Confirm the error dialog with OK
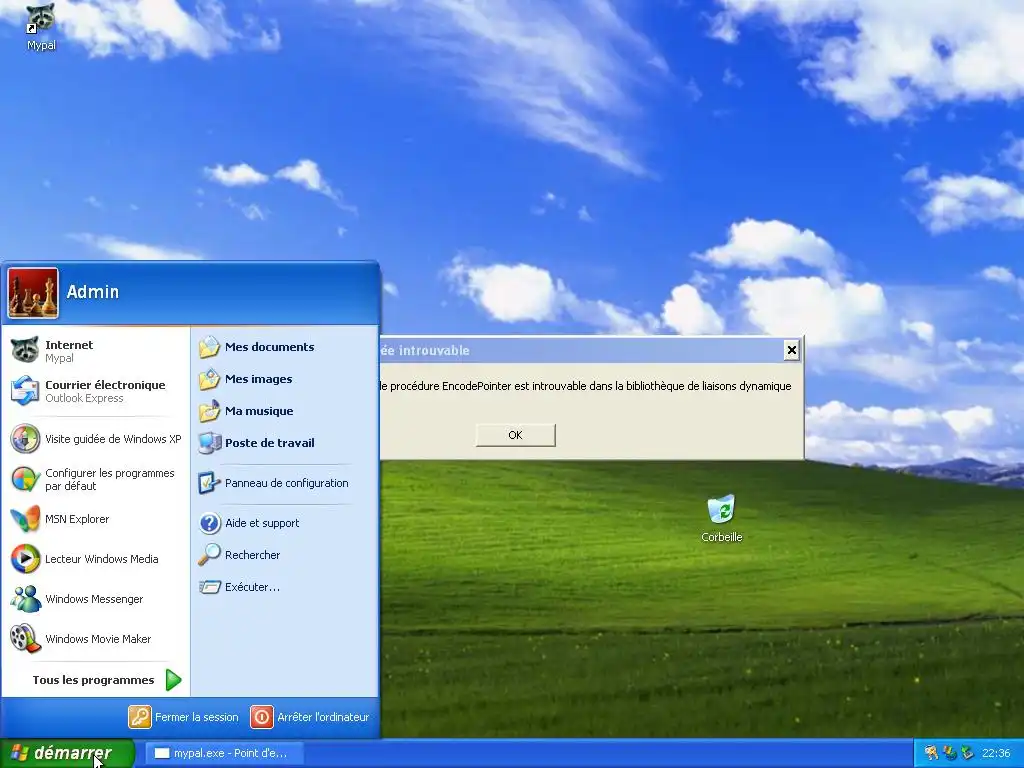 click(515, 435)
